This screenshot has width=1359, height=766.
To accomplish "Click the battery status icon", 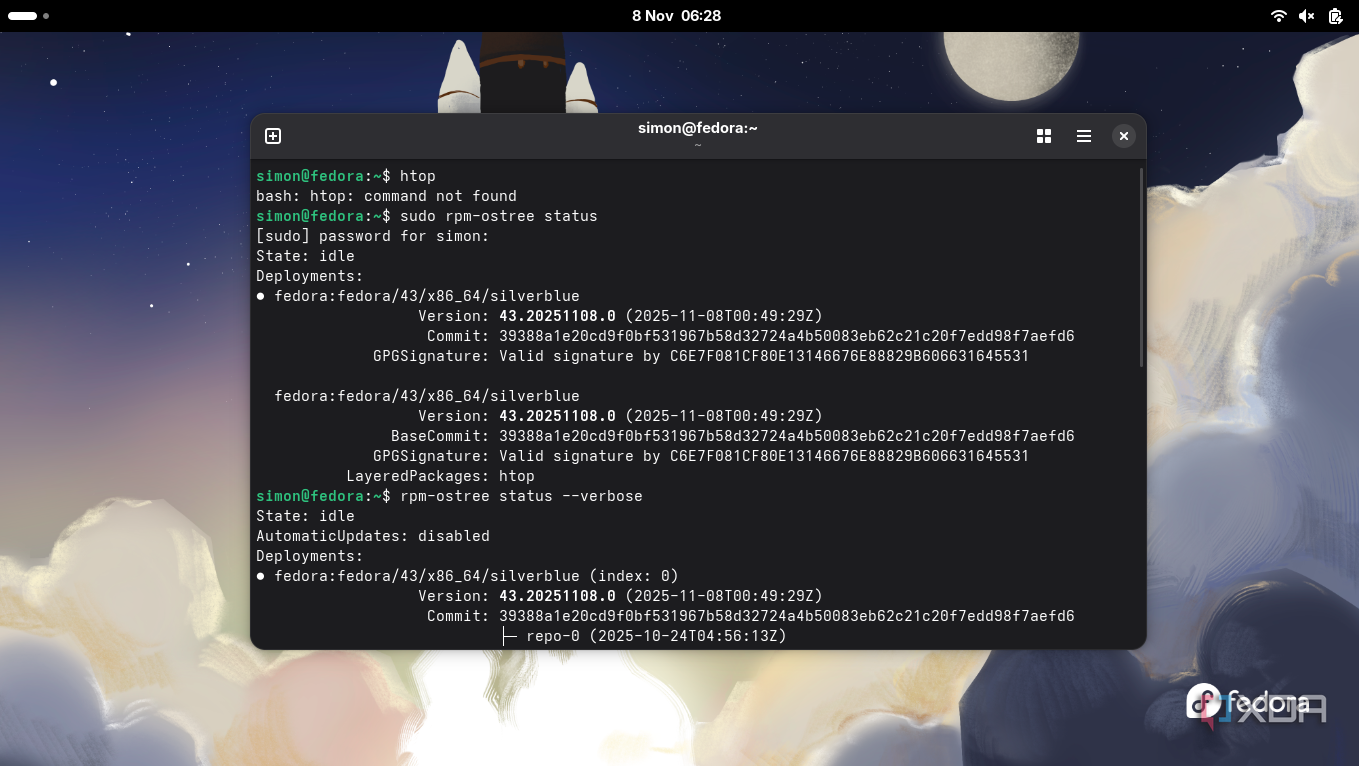I will pos(1335,16).
